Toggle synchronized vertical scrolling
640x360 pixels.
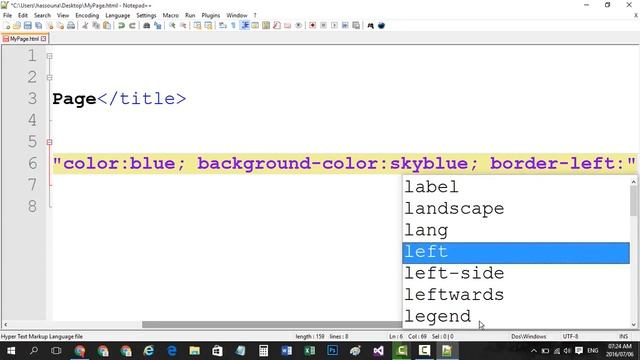click(197, 26)
